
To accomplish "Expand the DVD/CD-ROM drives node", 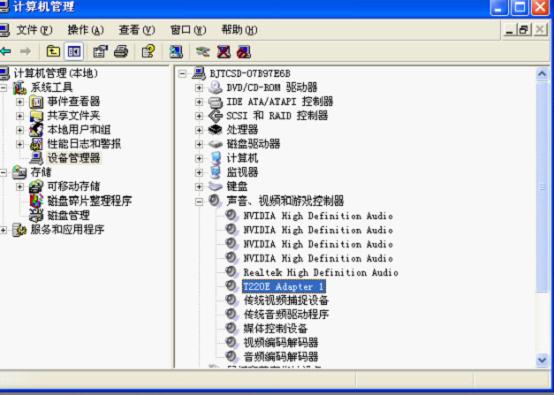I will pyautogui.click(x=199, y=87).
